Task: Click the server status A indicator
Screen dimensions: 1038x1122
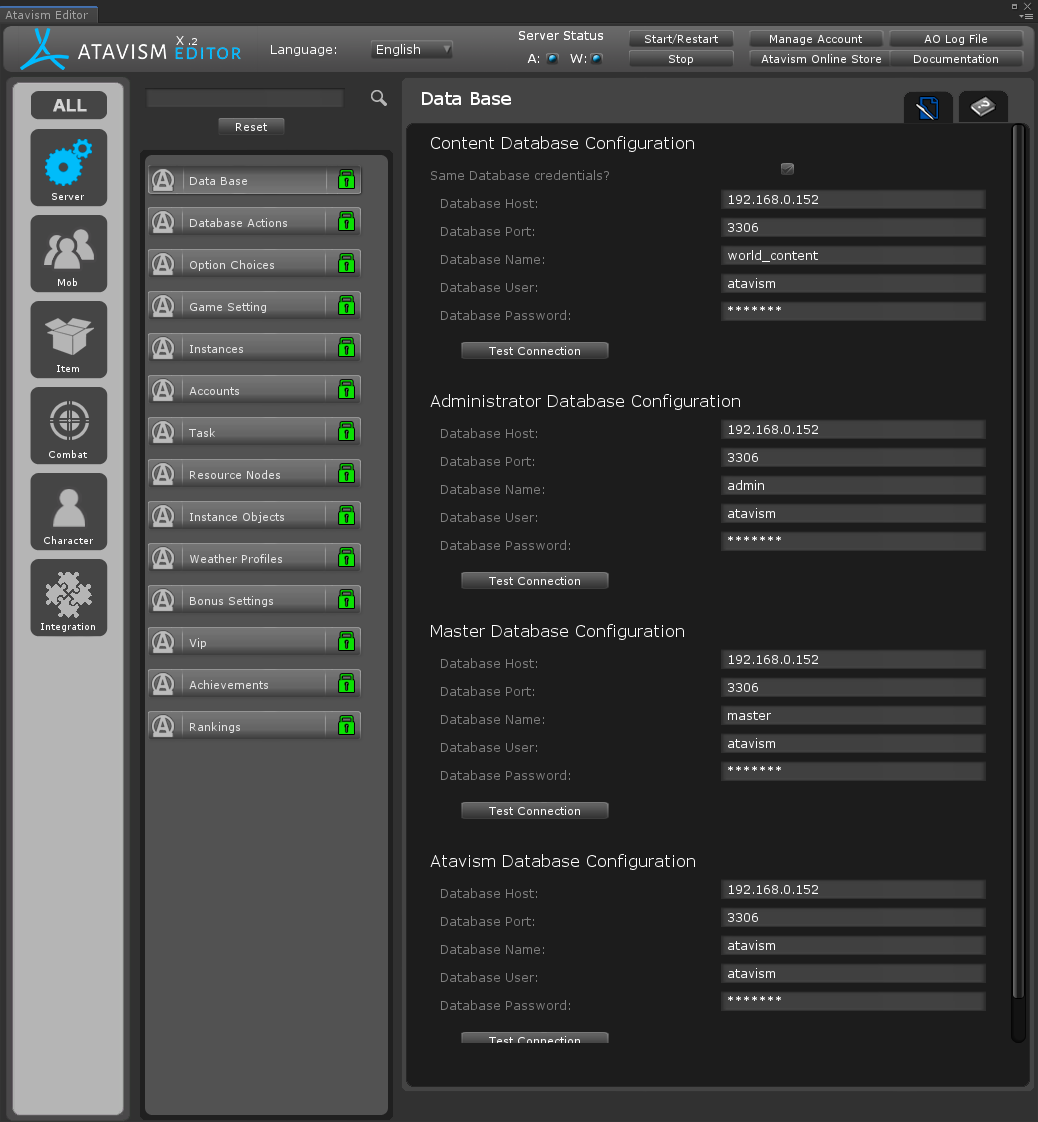Action: (x=552, y=59)
